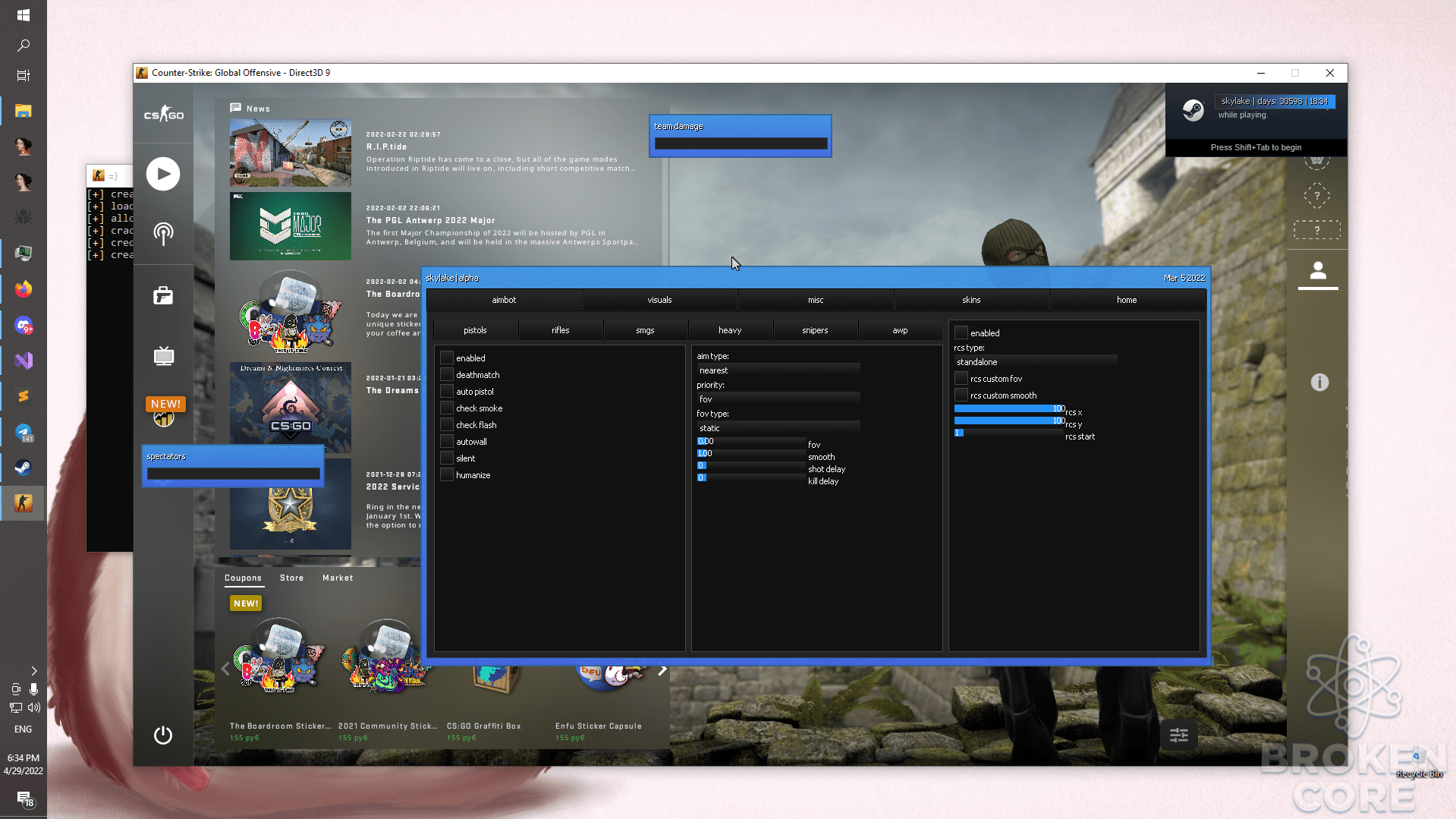Open Steam from the taskbar
Viewport: 1456px width, 819px height.
pyautogui.click(x=23, y=467)
